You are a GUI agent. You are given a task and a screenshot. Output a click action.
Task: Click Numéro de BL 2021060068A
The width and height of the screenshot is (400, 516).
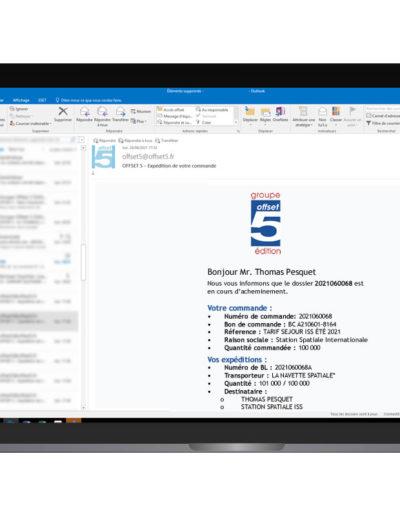point(268,367)
